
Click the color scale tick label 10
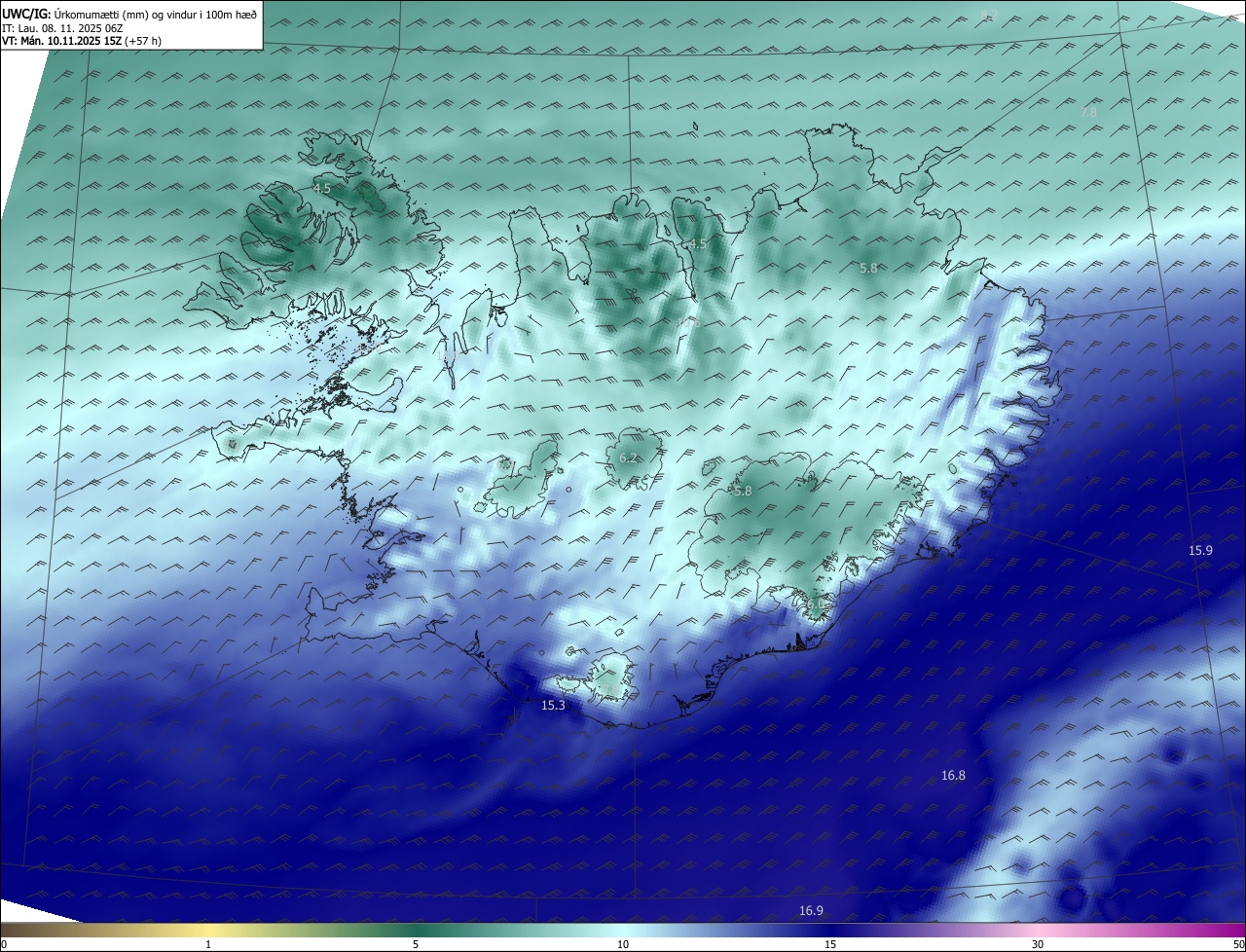click(623, 944)
